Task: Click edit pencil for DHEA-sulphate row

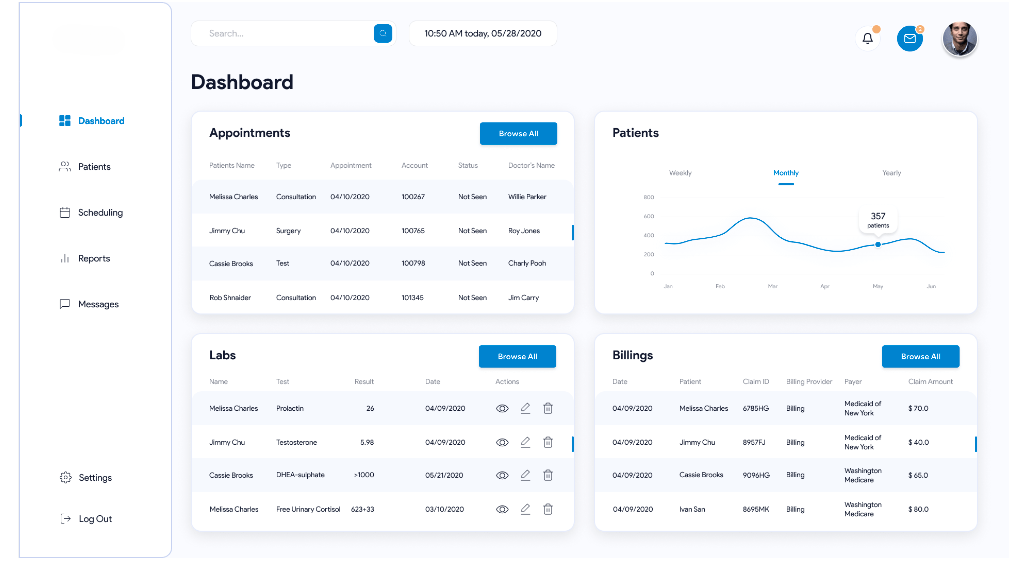Action: point(525,475)
